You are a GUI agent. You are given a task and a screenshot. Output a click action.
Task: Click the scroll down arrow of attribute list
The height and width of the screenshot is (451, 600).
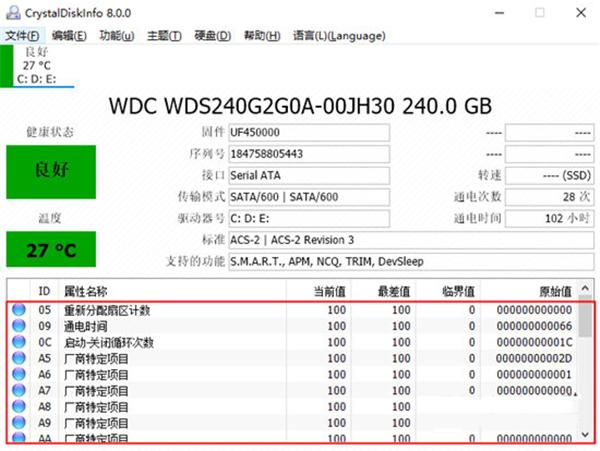tap(585, 435)
